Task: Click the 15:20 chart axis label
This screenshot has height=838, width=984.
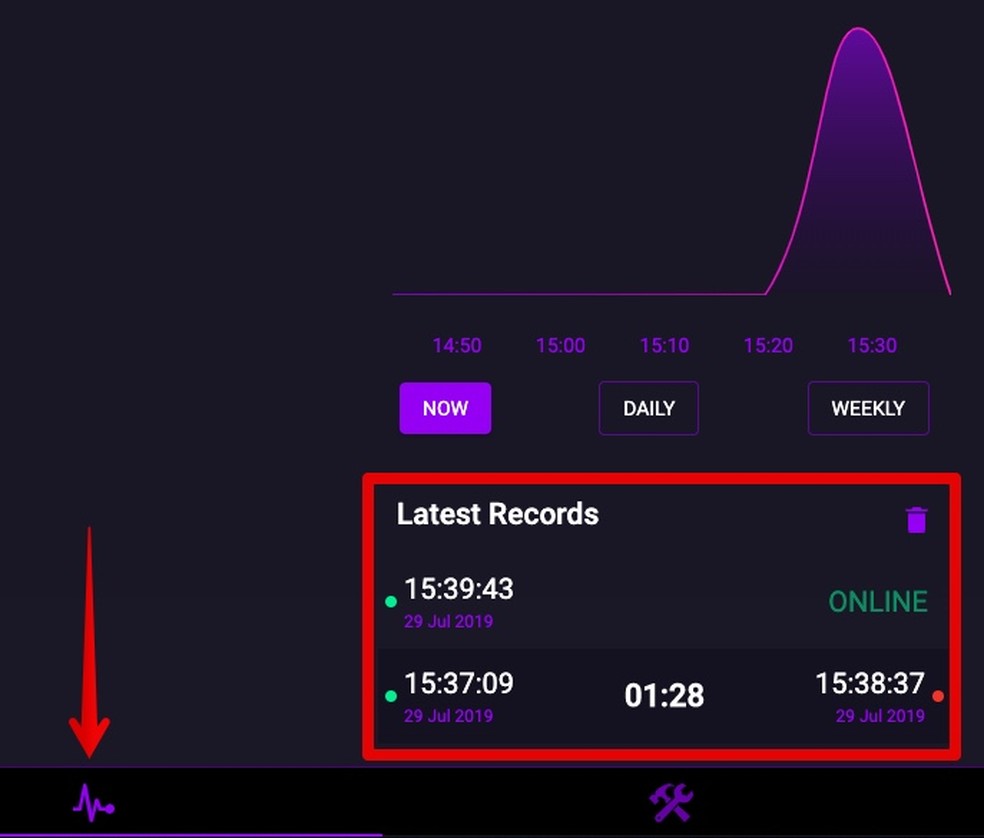Action: point(768,346)
